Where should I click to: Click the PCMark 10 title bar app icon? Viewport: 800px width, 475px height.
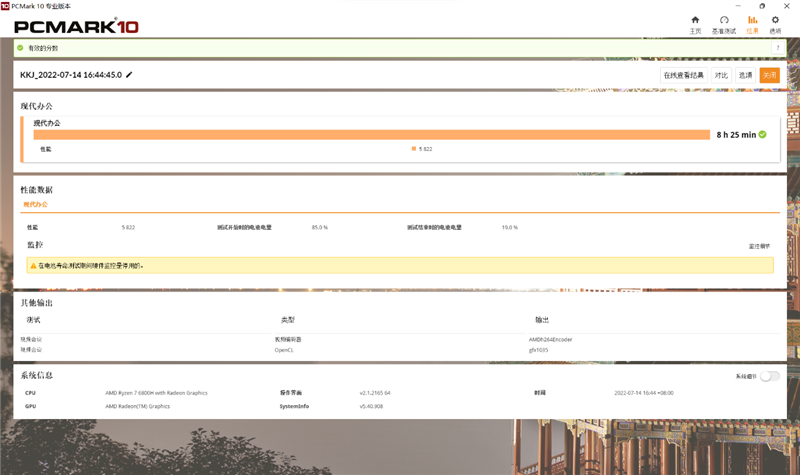pyautogui.click(x=5, y=6)
